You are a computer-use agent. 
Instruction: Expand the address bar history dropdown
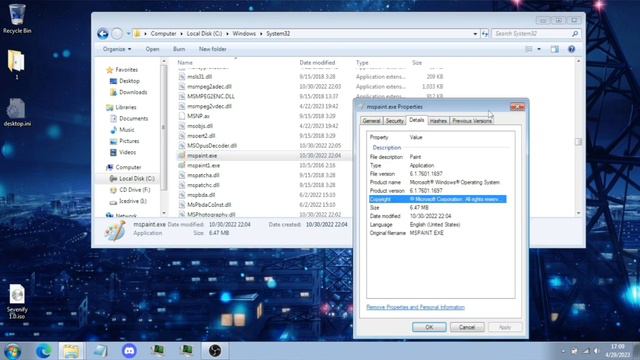pos(475,34)
